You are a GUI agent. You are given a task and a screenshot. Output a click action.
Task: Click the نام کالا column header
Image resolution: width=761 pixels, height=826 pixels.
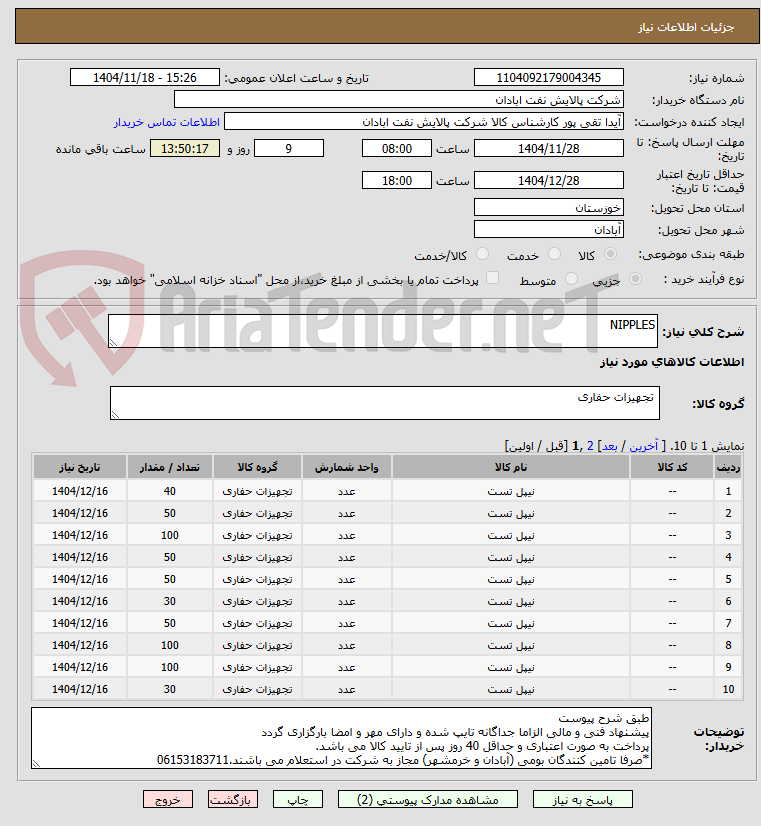coord(510,467)
